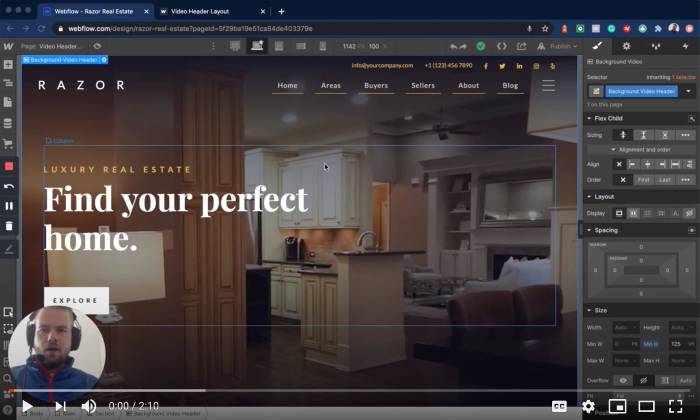The image size is (700, 420).
Task: Click Buyers in the site navigation
Action: (x=376, y=85)
